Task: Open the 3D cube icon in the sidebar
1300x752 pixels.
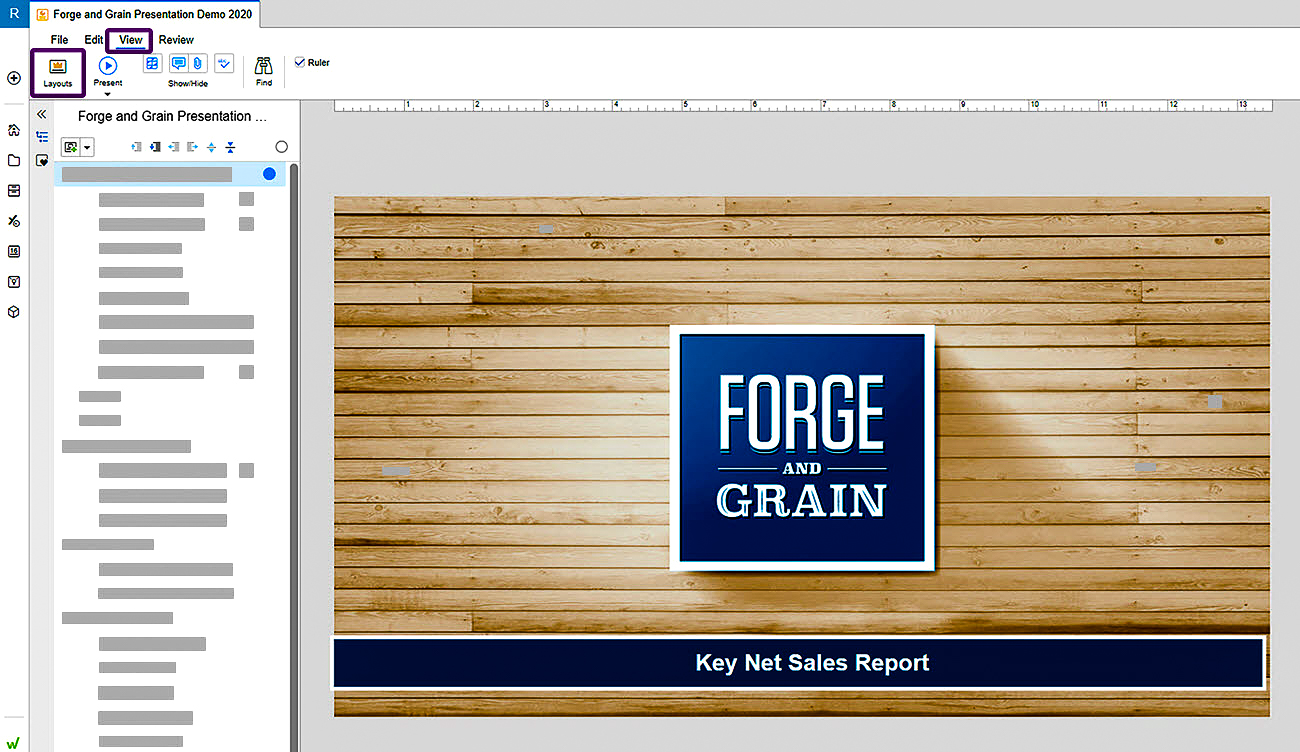Action: (14, 312)
